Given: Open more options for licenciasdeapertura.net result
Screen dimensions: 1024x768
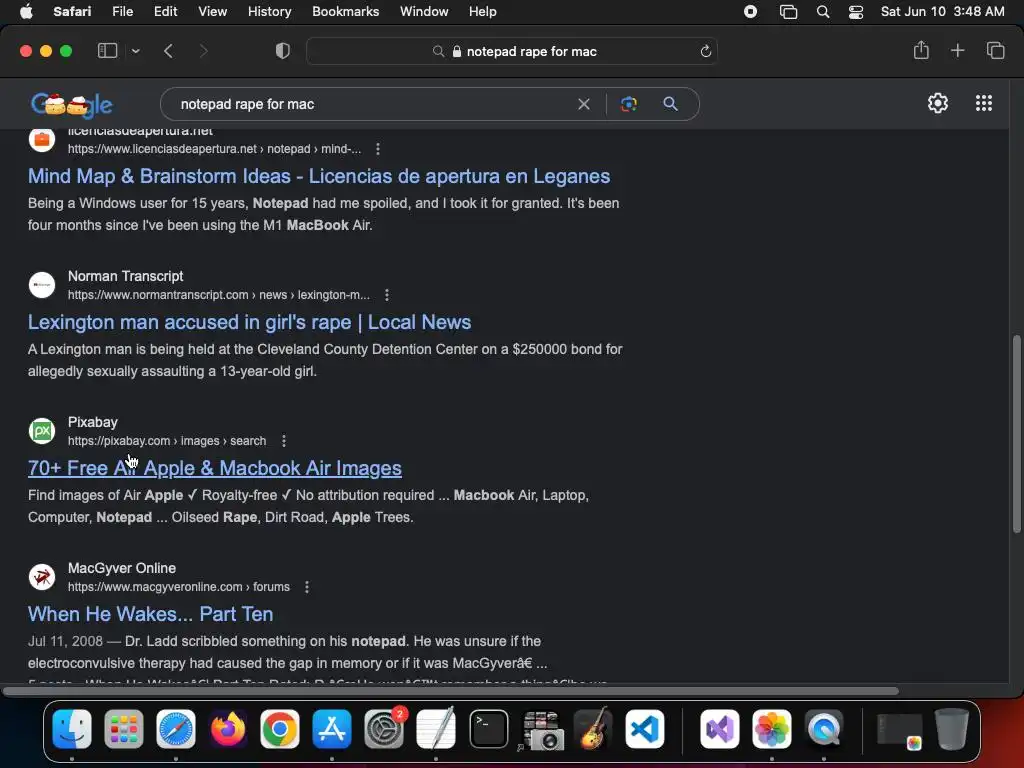Looking at the screenshot, I should click(377, 149).
